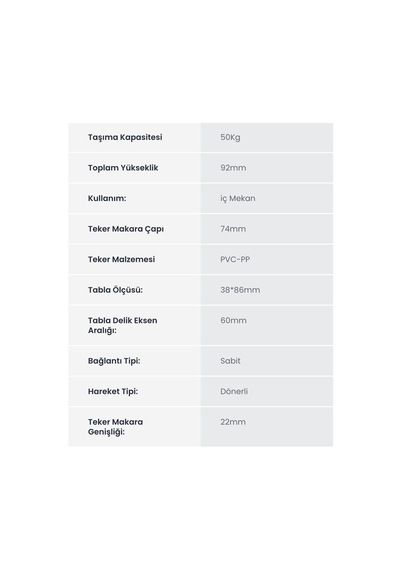Click the Taşıma Kapasitesi label
The height and width of the screenshot is (570, 400).
(x=125, y=137)
